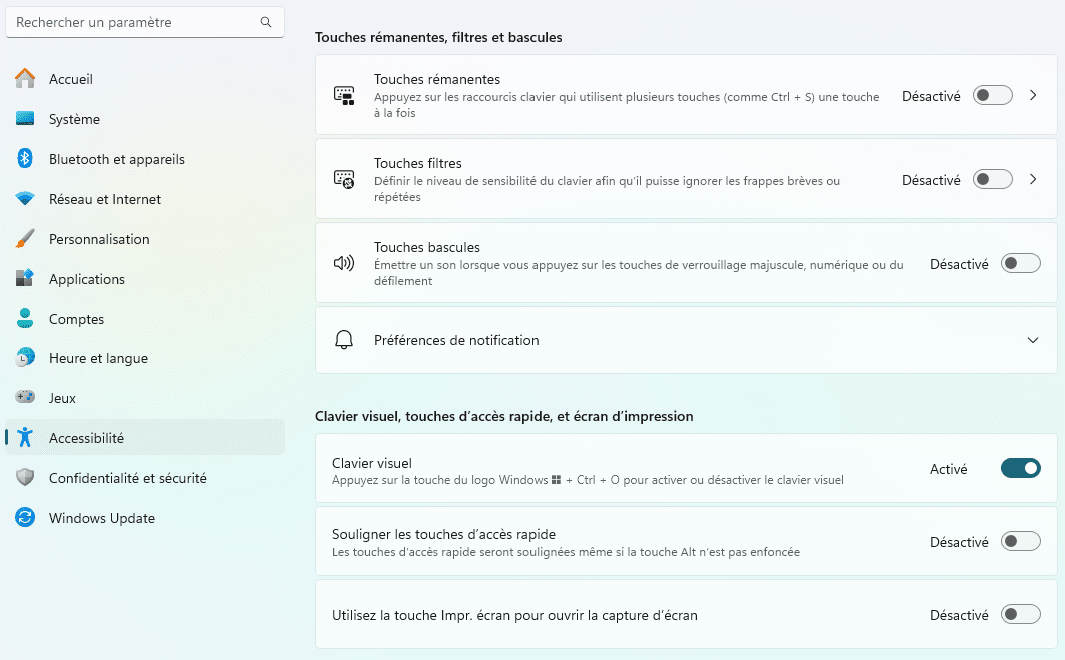The image size is (1065, 660).
Task: Open Windows Update settings
Action: point(101,518)
